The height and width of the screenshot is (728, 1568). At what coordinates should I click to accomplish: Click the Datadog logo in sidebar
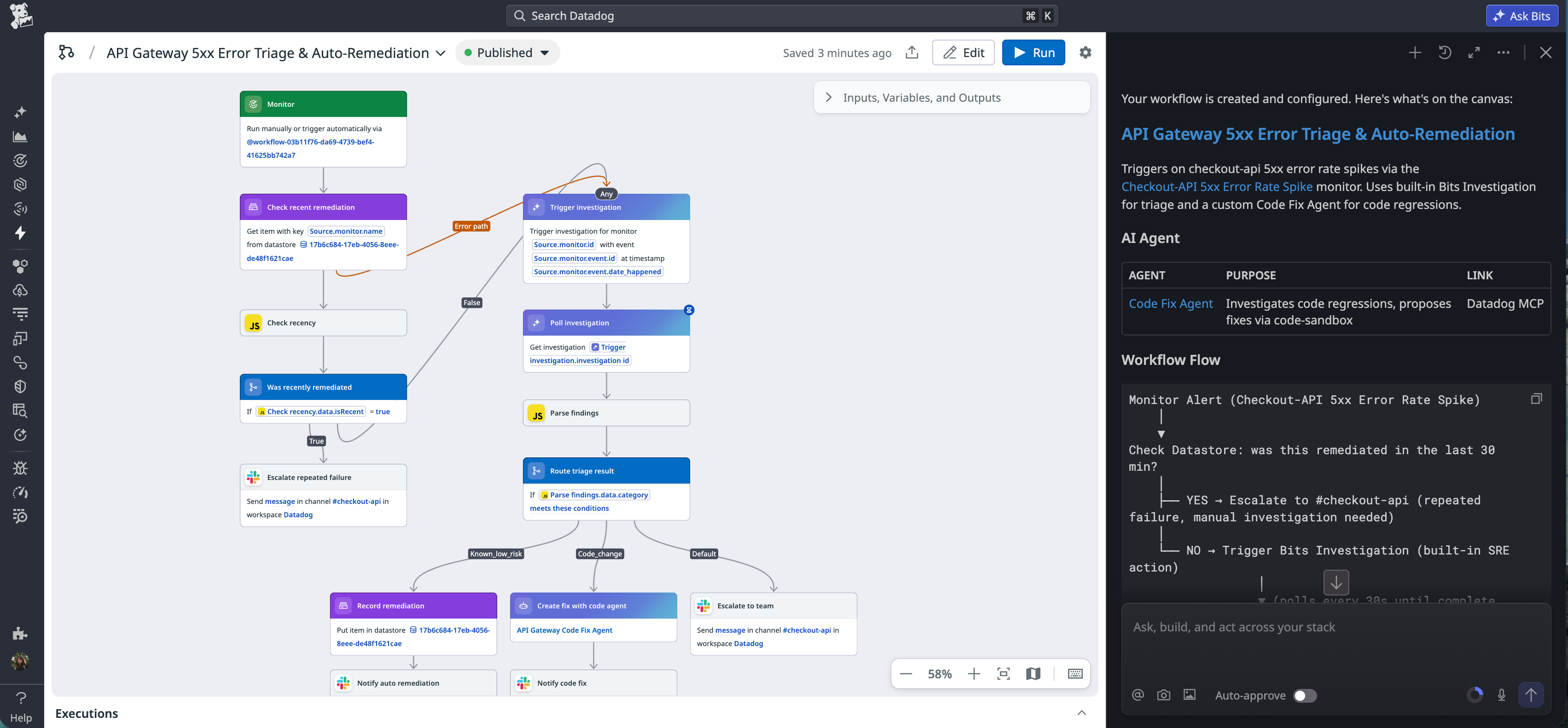click(21, 16)
